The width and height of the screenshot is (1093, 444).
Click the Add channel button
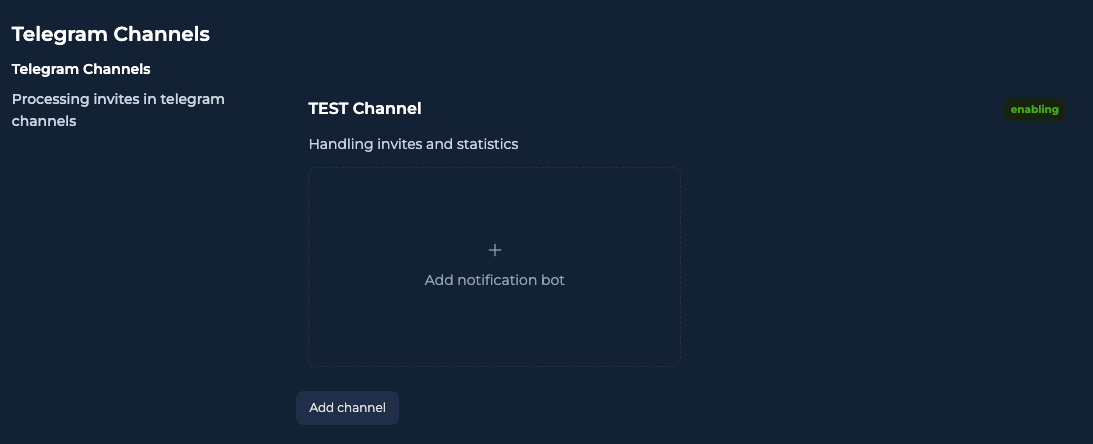pos(347,408)
